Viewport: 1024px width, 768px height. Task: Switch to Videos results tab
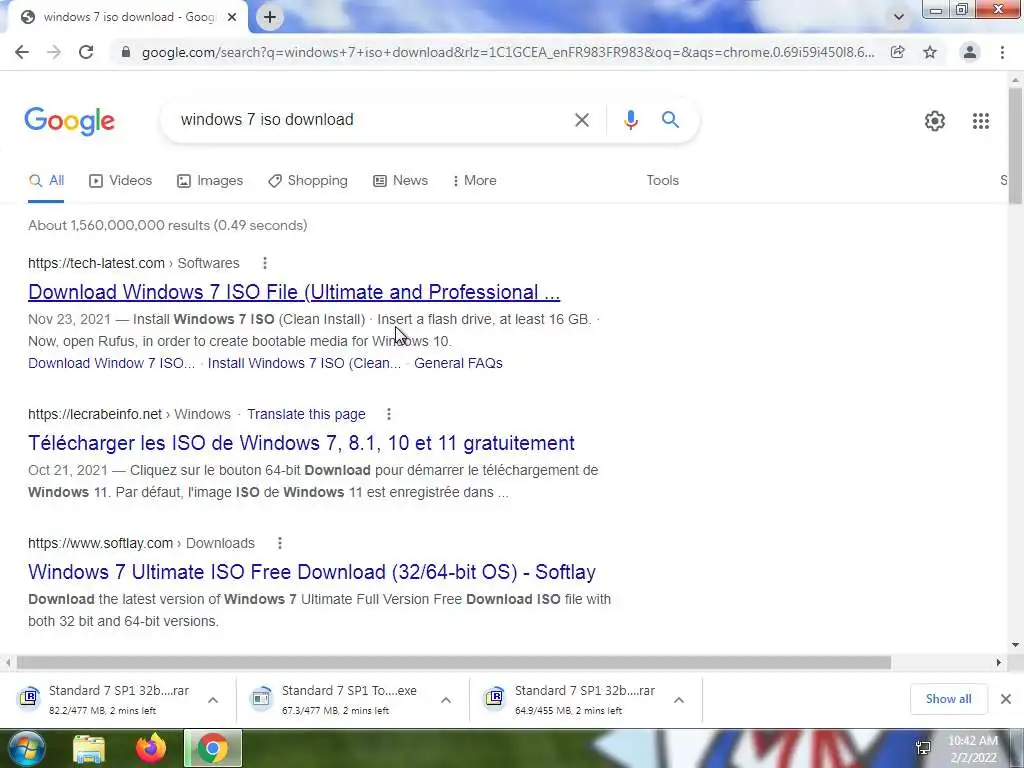(x=120, y=181)
